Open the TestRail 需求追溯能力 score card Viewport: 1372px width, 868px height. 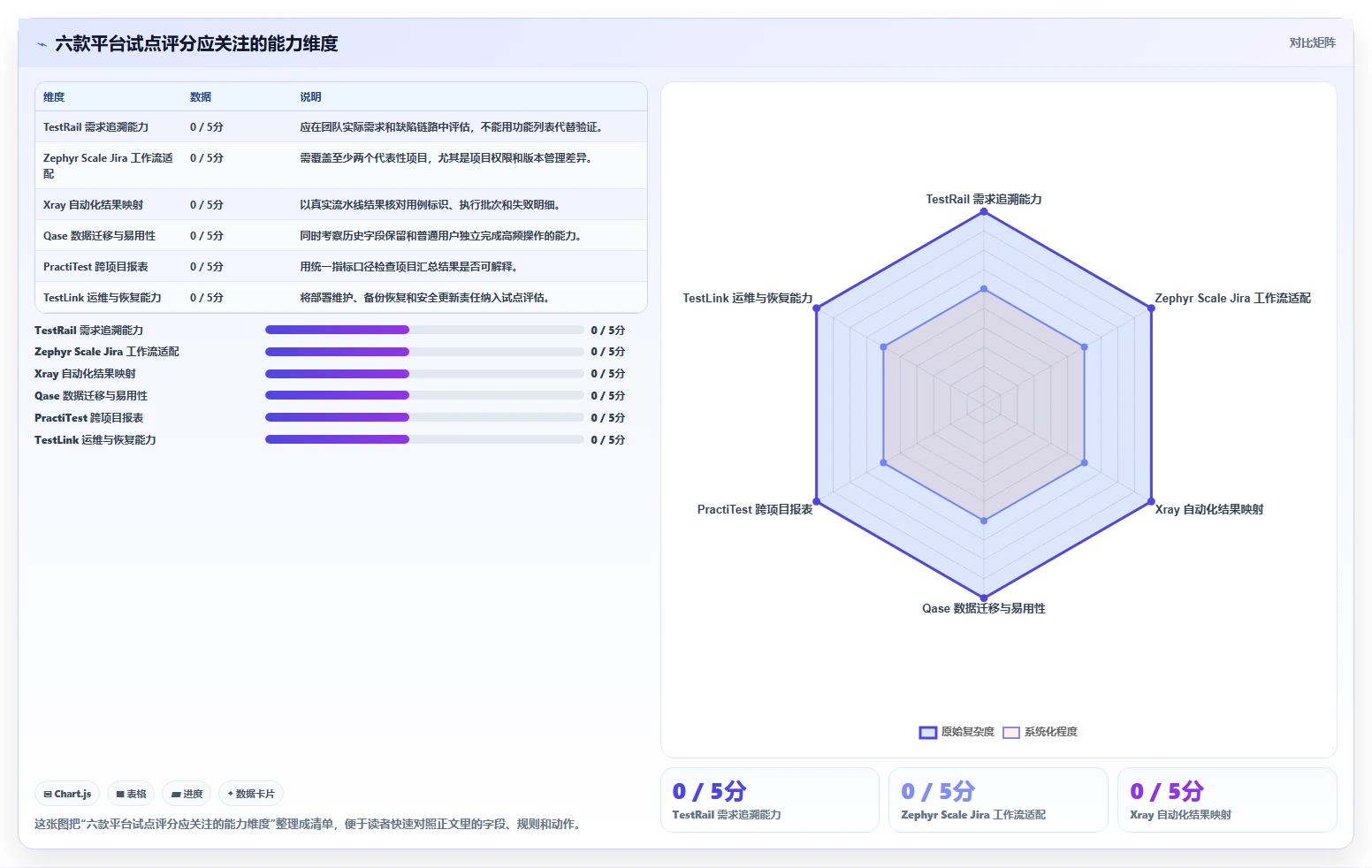pyautogui.click(x=770, y=800)
